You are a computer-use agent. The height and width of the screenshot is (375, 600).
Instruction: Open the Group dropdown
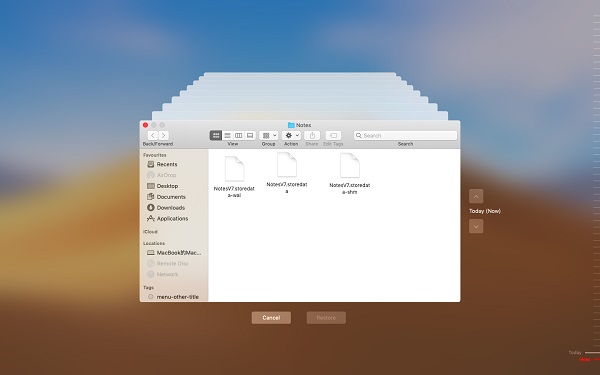click(x=269, y=135)
